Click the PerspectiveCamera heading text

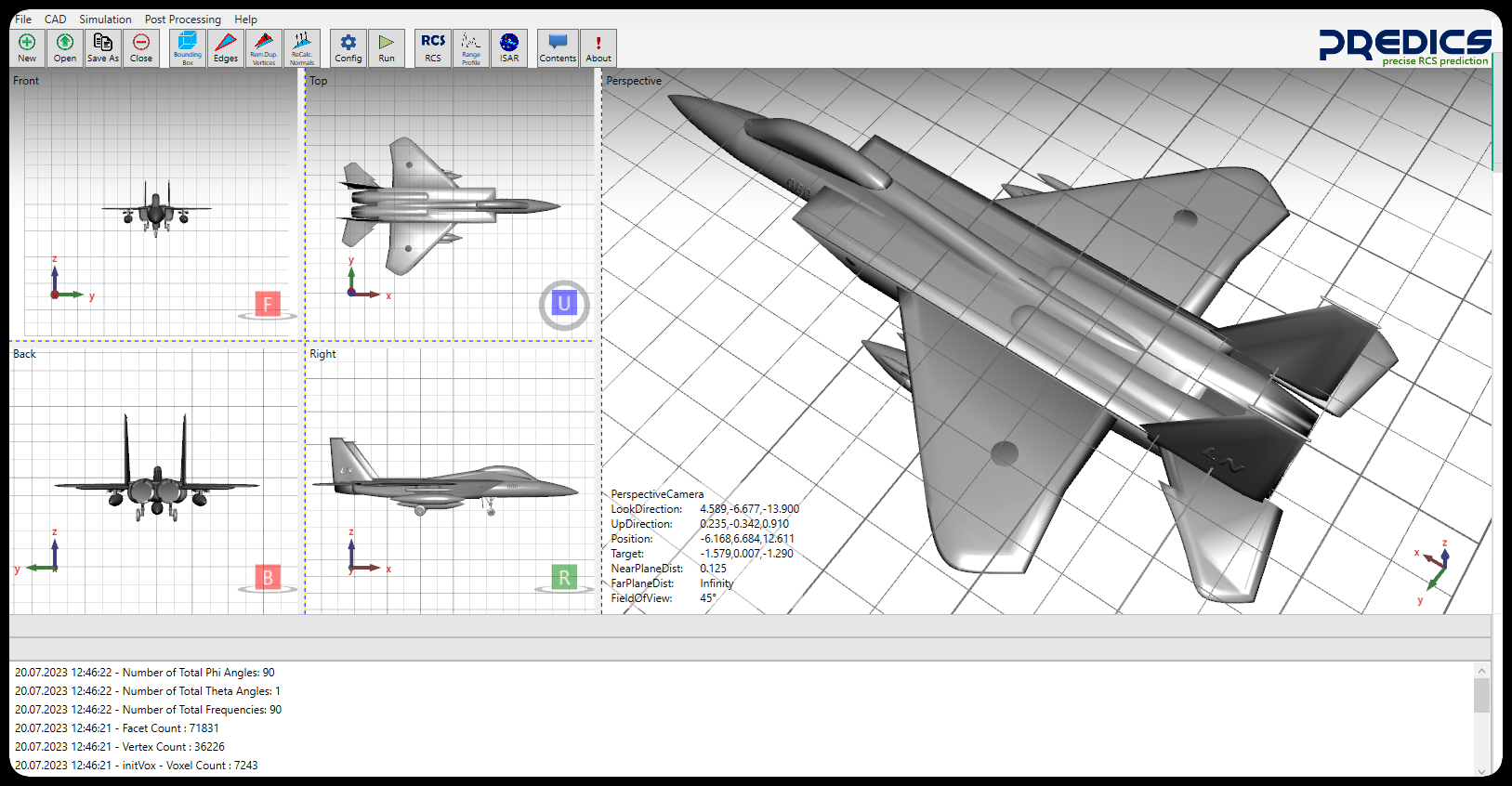coord(657,494)
